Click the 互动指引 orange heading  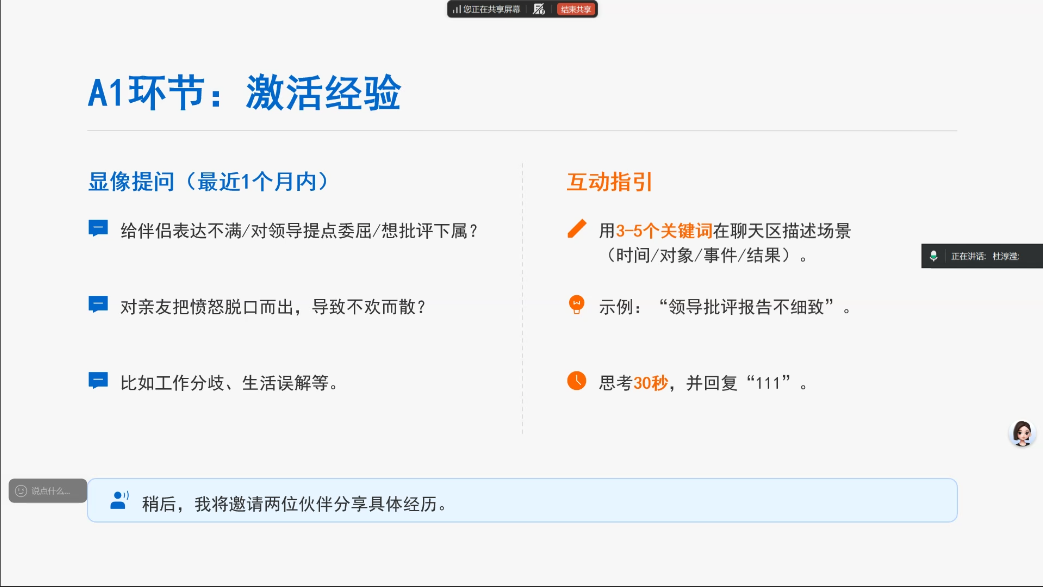[610, 182]
